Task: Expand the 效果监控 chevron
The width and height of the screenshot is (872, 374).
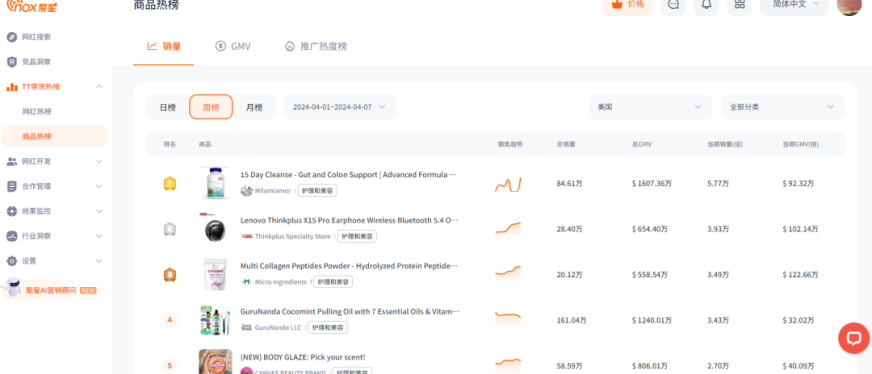Action: tap(99, 211)
